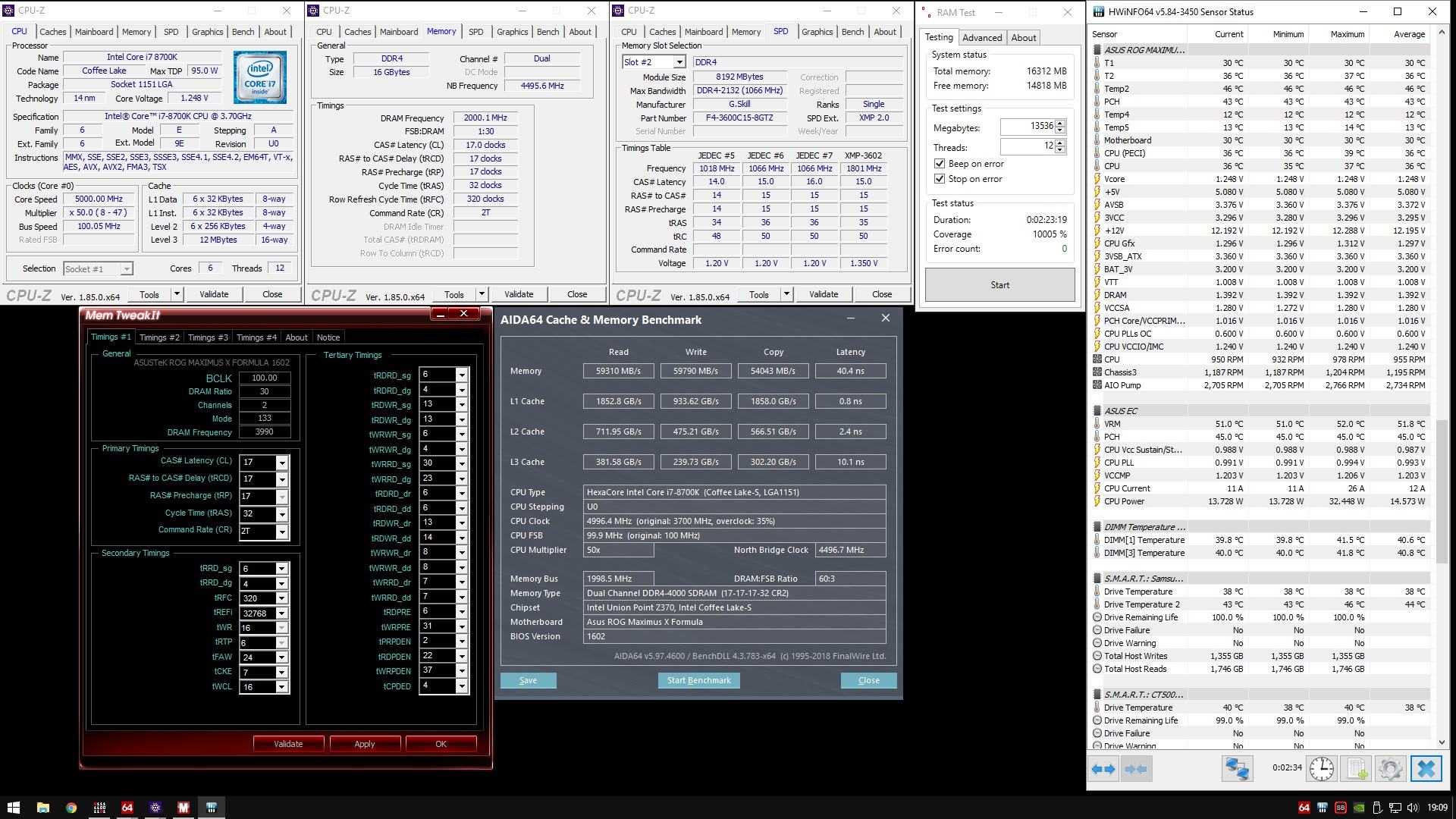The width and height of the screenshot is (1456, 819).
Task: Click NVIDIA tray icon
Action: tap(1358, 808)
